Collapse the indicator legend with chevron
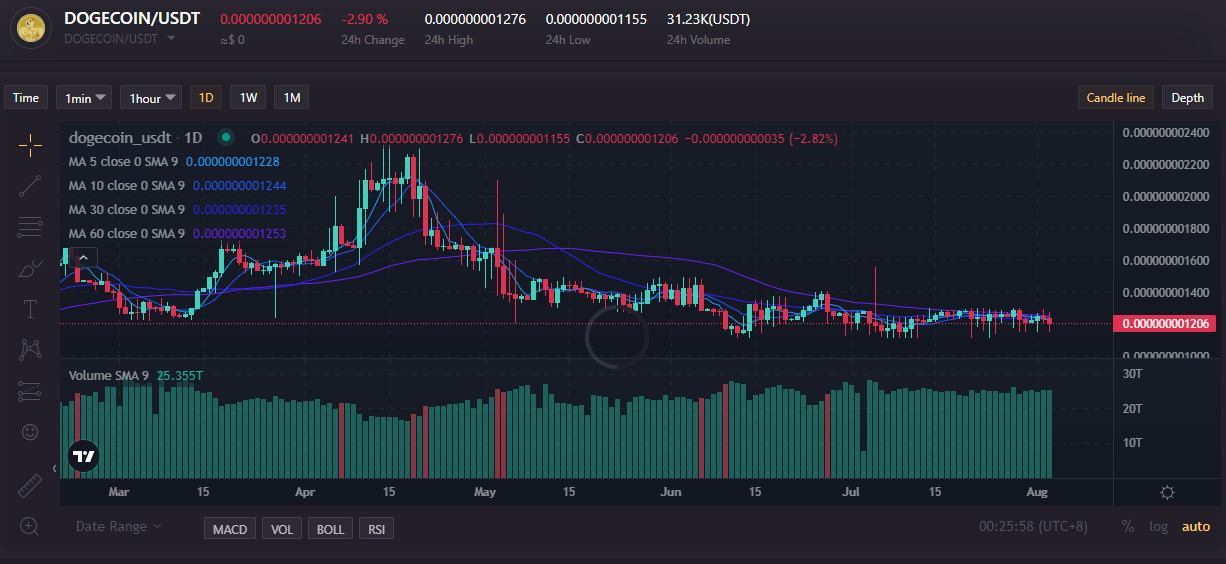 84,257
